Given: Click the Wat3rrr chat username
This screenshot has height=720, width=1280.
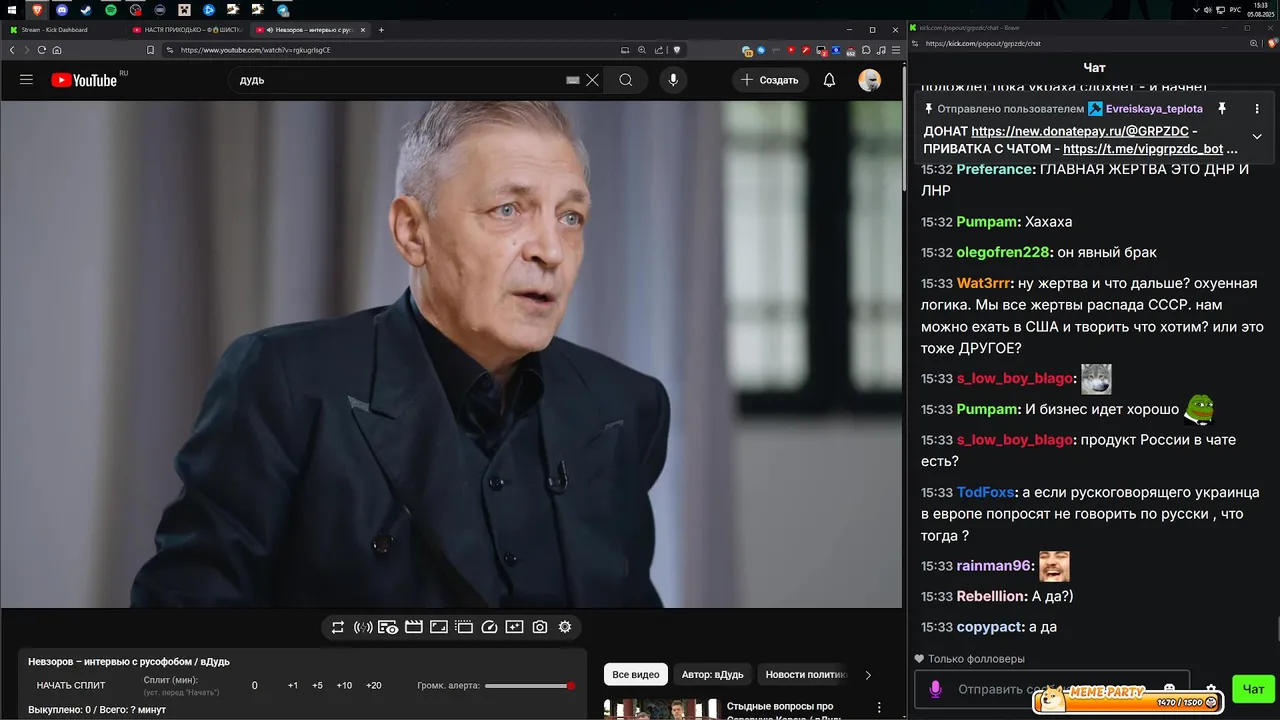Looking at the screenshot, I should (x=985, y=283).
